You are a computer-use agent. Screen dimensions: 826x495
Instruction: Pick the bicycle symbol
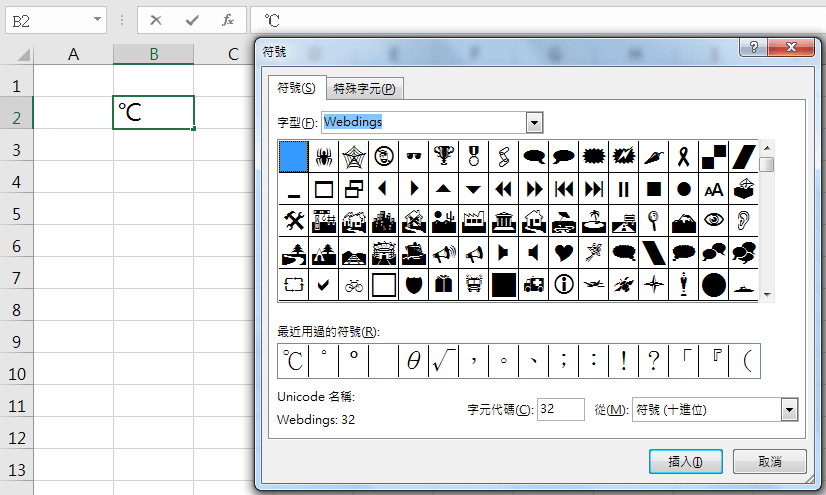pyautogui.click(x=354, y=285)
